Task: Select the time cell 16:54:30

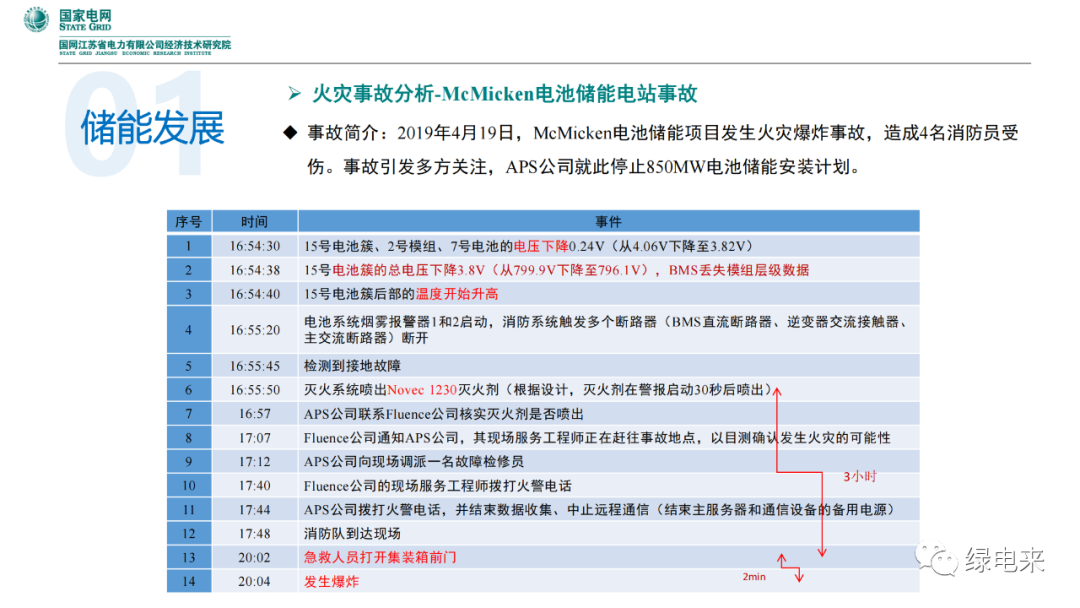Action: (x=255, y=247)
